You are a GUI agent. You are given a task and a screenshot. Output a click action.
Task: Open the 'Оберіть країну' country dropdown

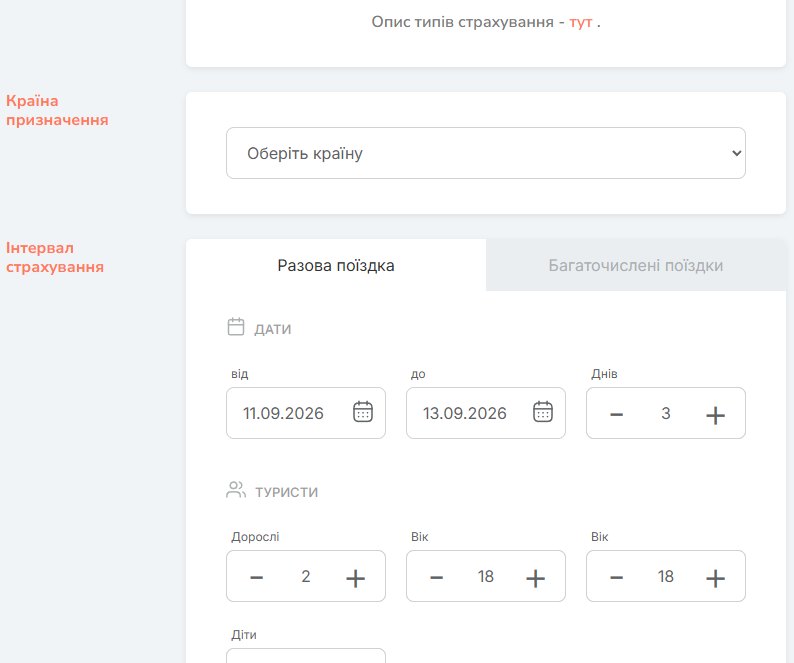(486, 153)
